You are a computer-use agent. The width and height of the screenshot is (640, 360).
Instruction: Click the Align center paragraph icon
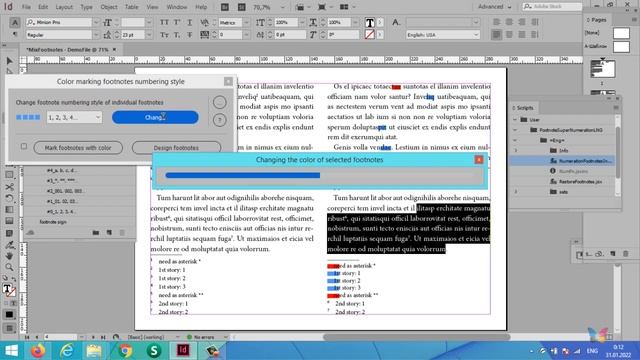click(509, 22)
